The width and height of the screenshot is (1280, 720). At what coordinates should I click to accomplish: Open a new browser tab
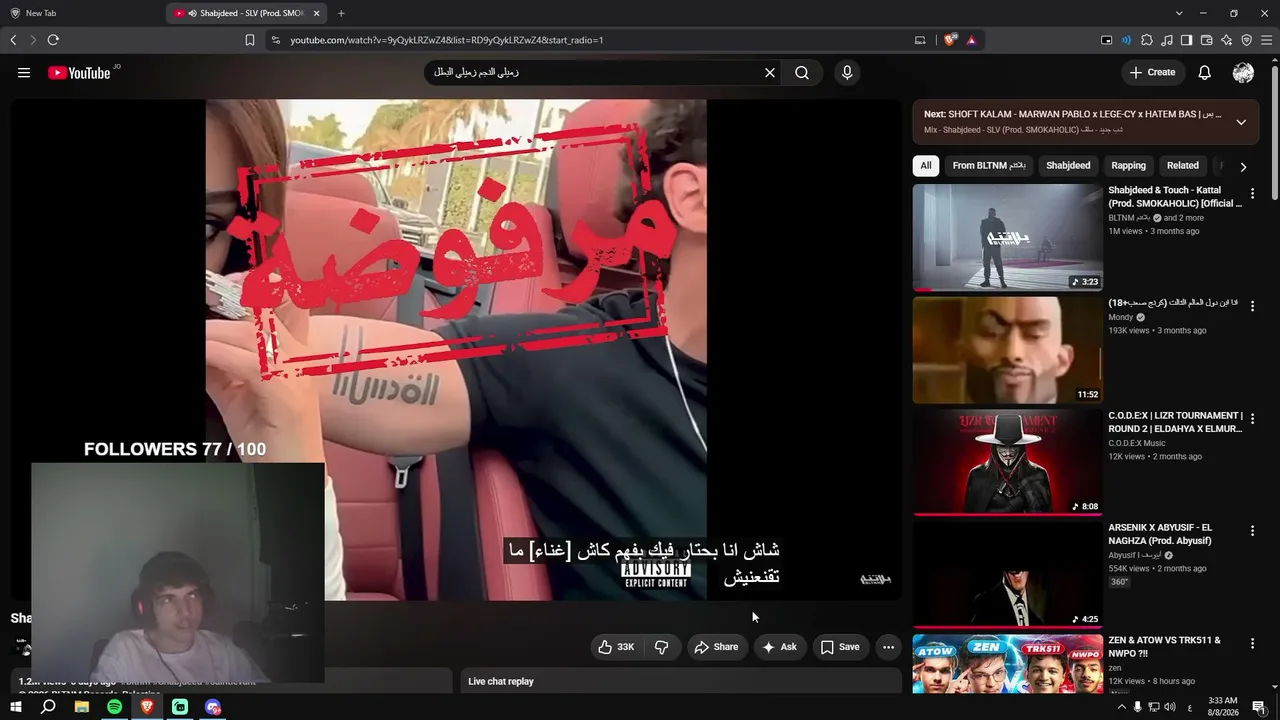tap(341, 13)
